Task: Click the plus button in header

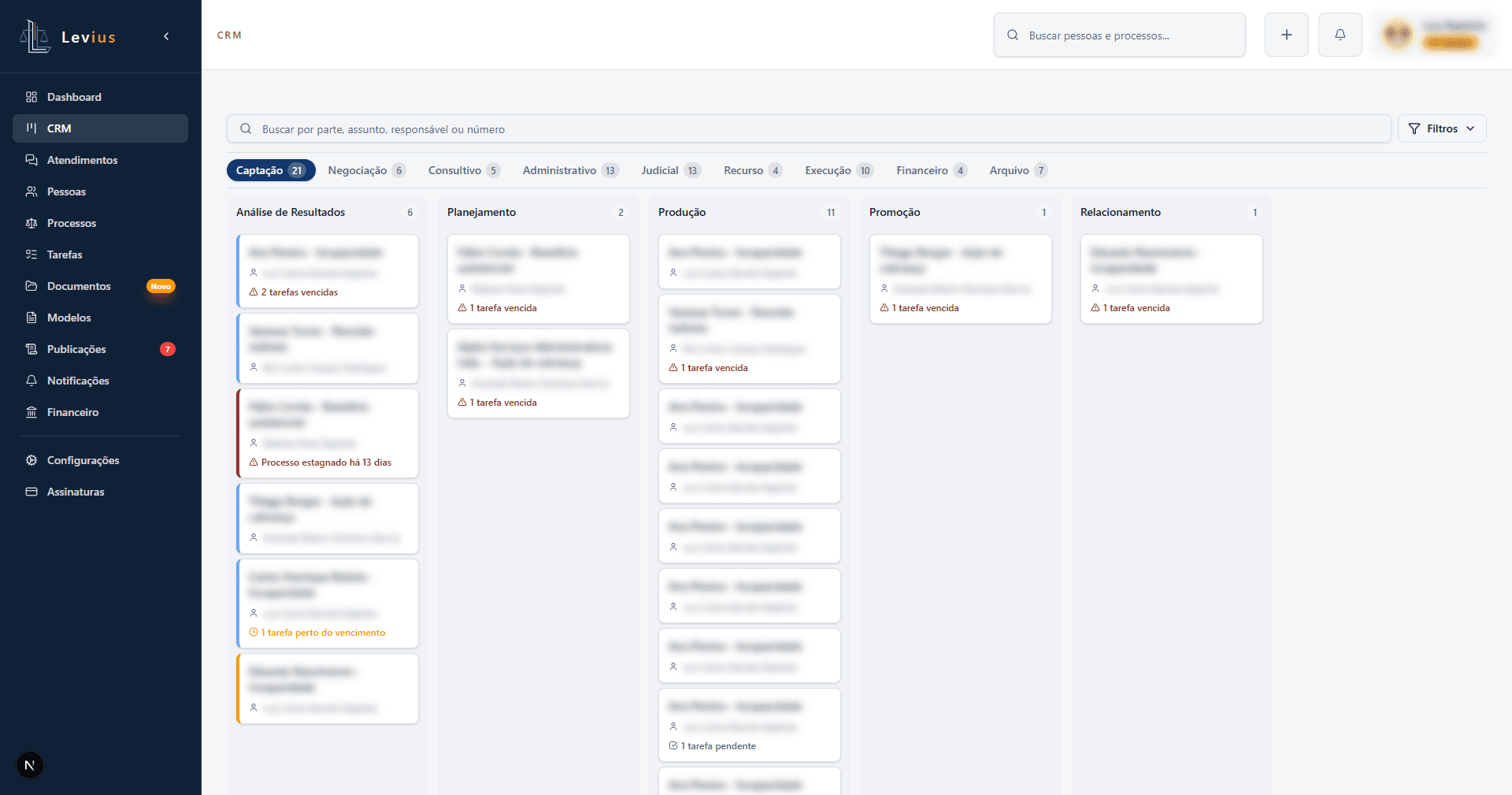Action: (x=1287, y=35)
